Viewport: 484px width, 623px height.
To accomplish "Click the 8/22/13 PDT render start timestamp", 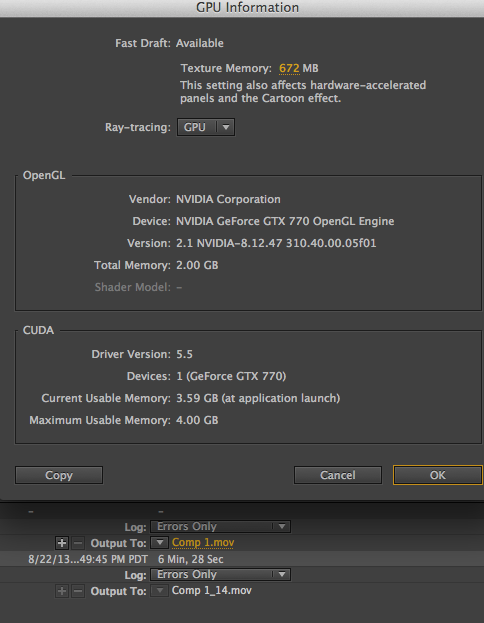I will [x=87, y=559].
